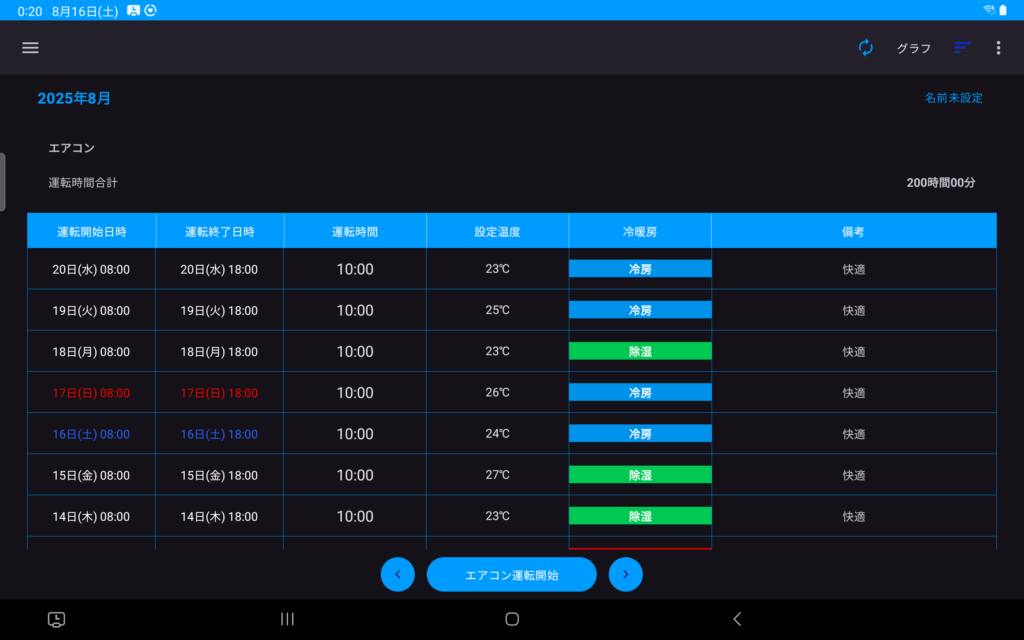This screenshot has height=640, width=1024.
Task: Tap 25℃ temperature in 19日(火) row
Action: coord(497,310)
